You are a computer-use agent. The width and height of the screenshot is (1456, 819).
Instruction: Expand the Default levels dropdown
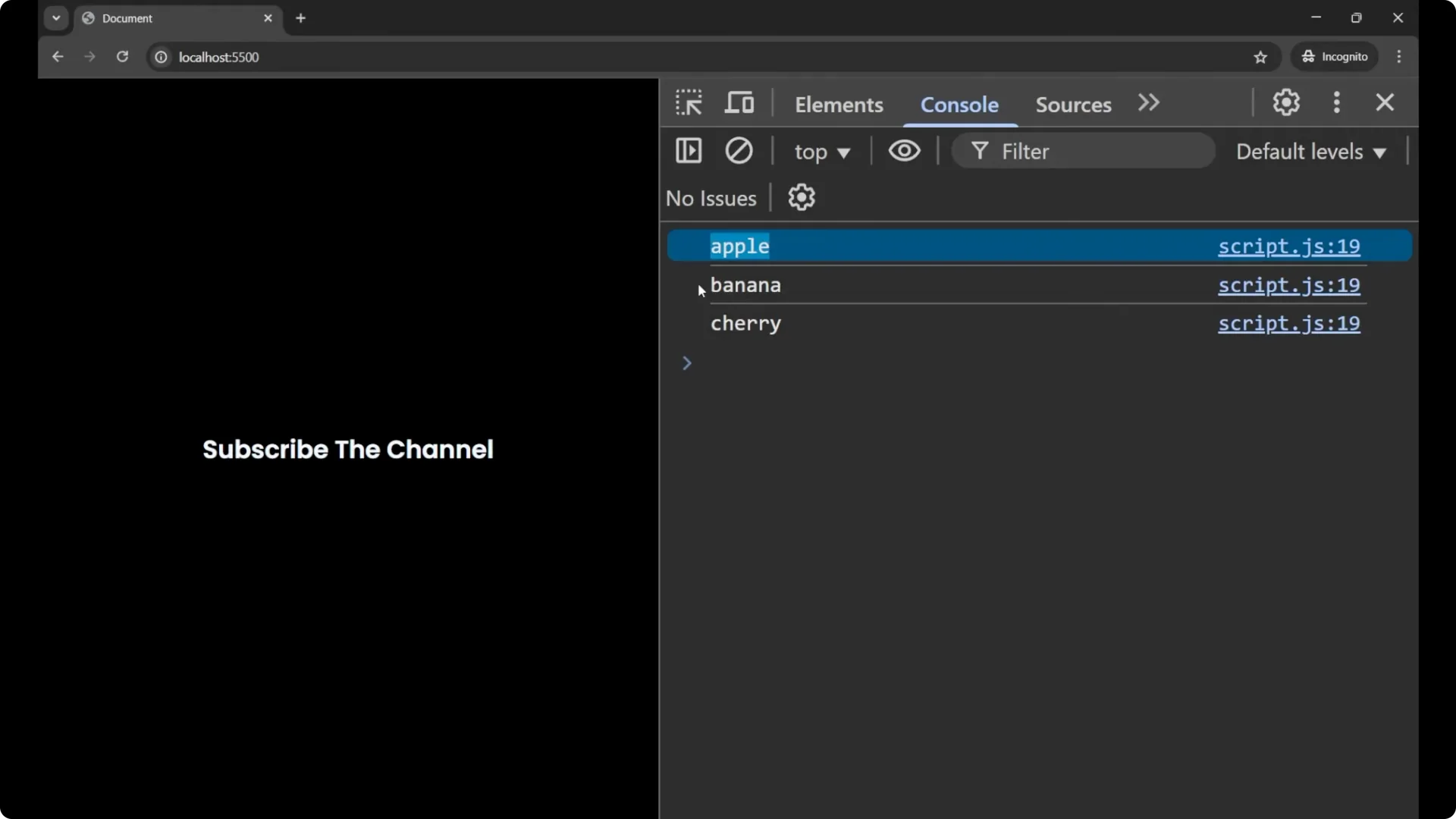pyautogui.click(x=1311, y=152)
